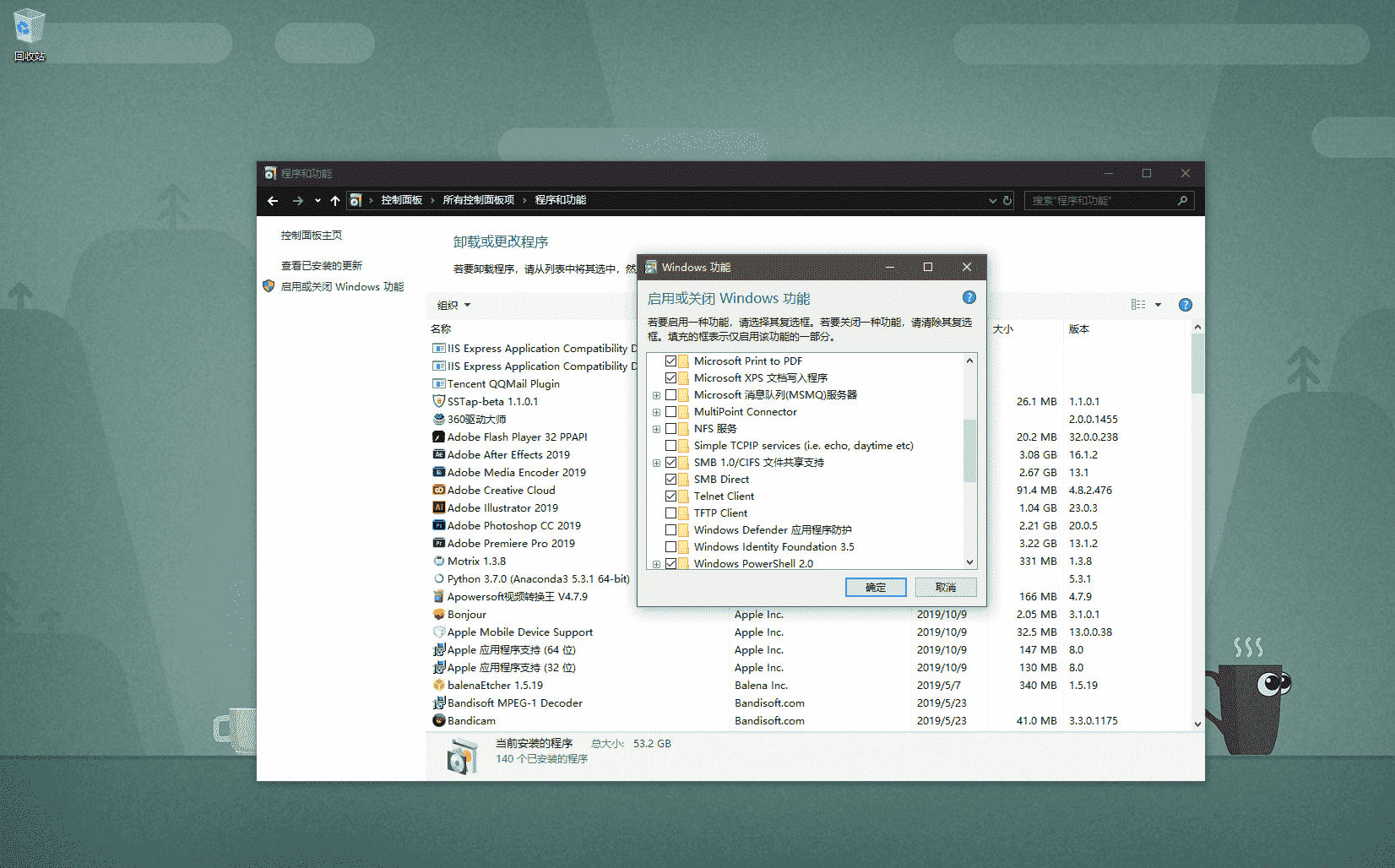1395x868 pixels.
Task: Open the 回收站 on the desktop
Action: pos(28,27)
